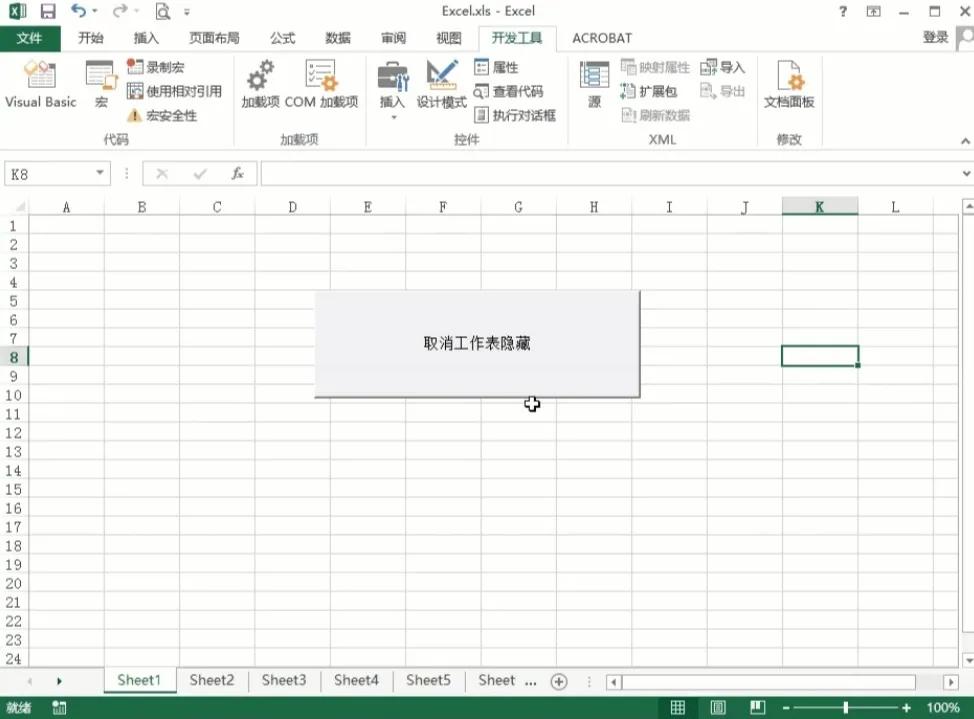The image size is (974, 719).
Task: Click vertical scrollbar down arrow
Action: pos(968,660)
